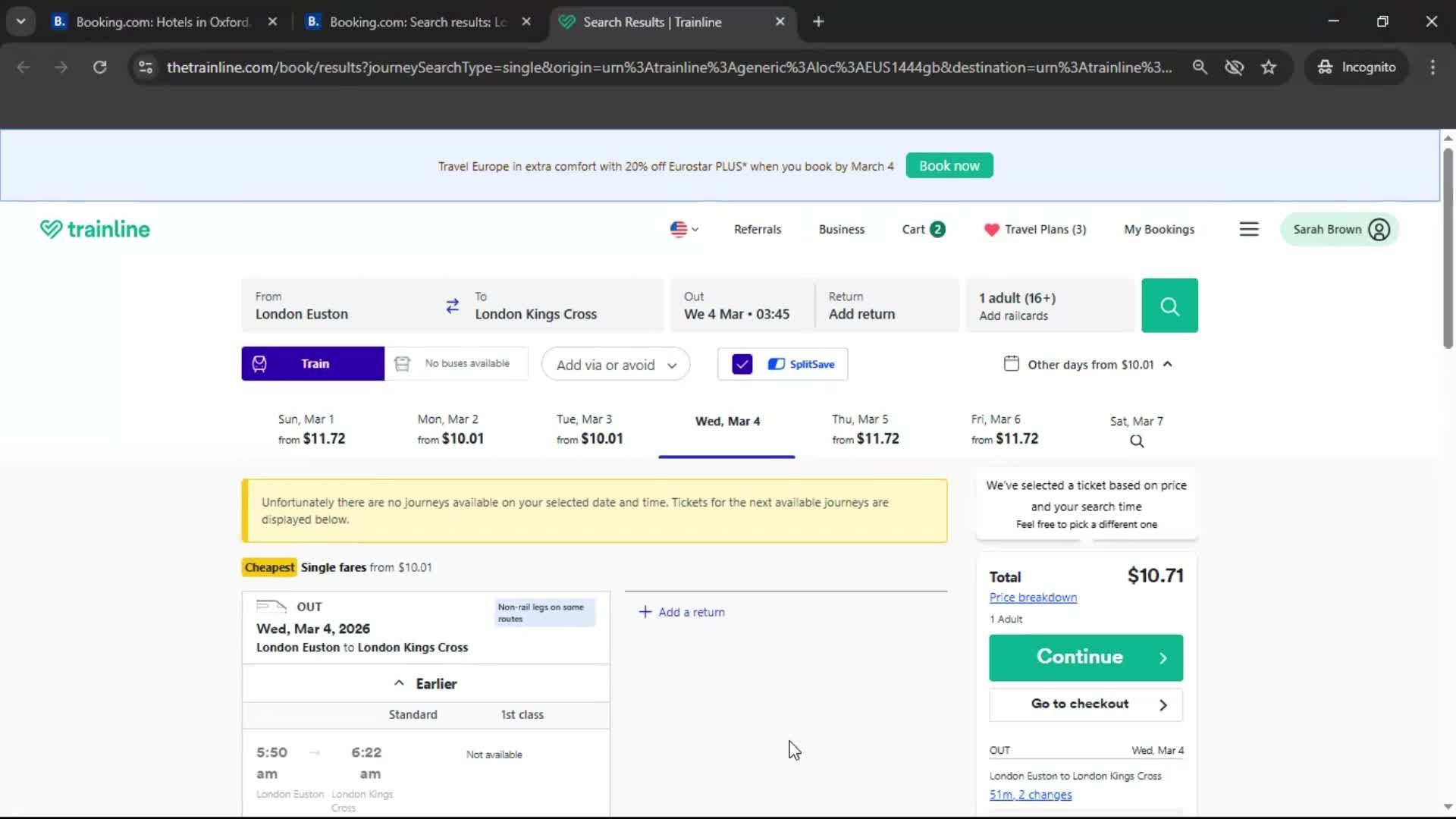Open the calendar icon next to Other days

click(1012, 364)
